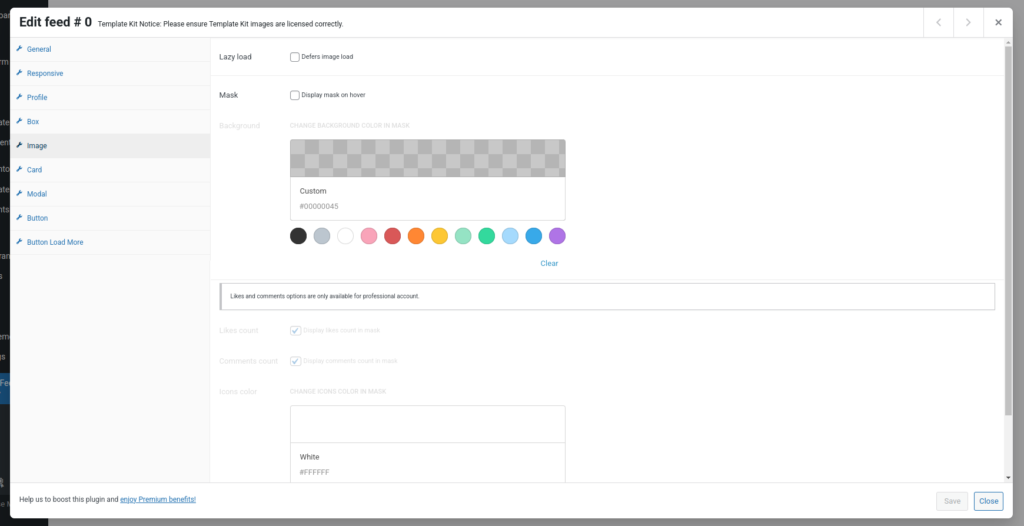Image resolution: width=1024 pixels, height=526 pixels.
Task: Click the next feed arrow icon
Action: tap(968, 22)
